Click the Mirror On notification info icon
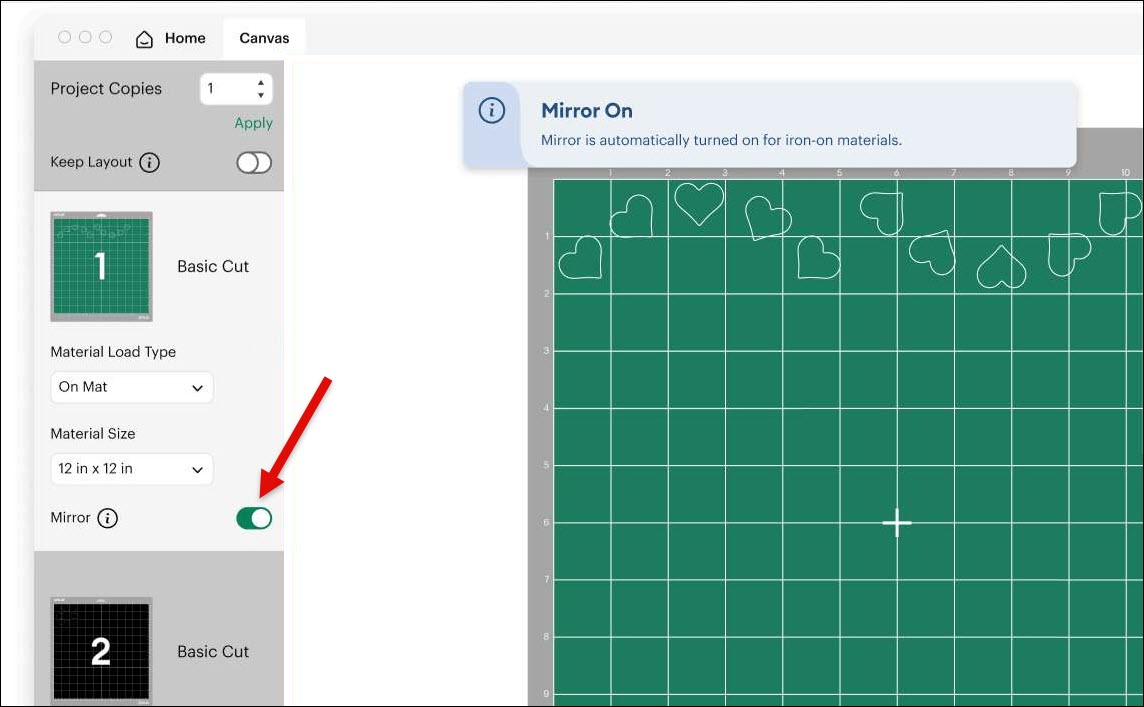 pyautogui.click(x=492, y=111)
